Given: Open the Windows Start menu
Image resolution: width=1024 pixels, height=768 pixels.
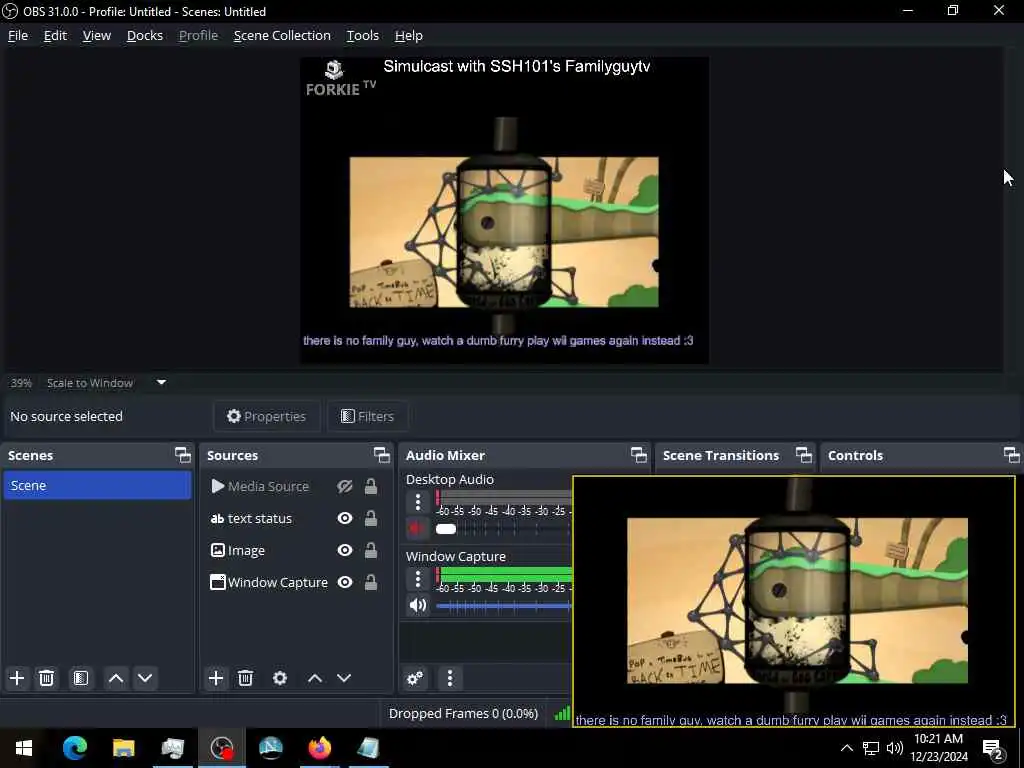Looking at the screenshot, I should pyautogui.click(x=24, y=748).
